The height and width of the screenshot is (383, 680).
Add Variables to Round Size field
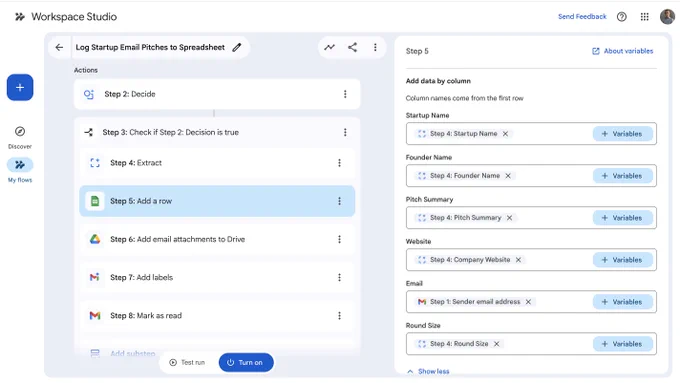click(623, 344)
